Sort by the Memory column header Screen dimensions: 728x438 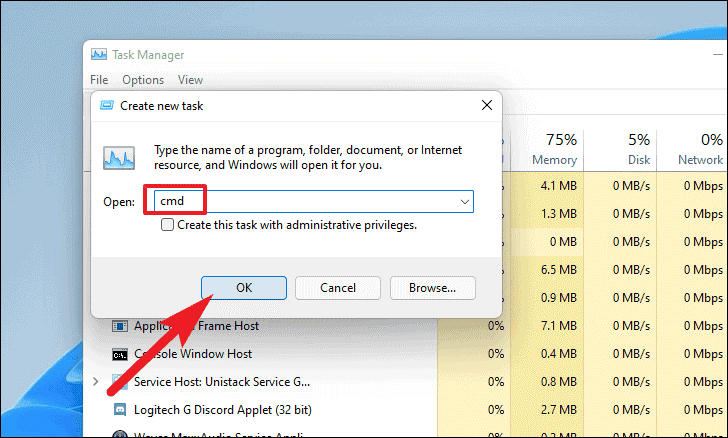554,149
